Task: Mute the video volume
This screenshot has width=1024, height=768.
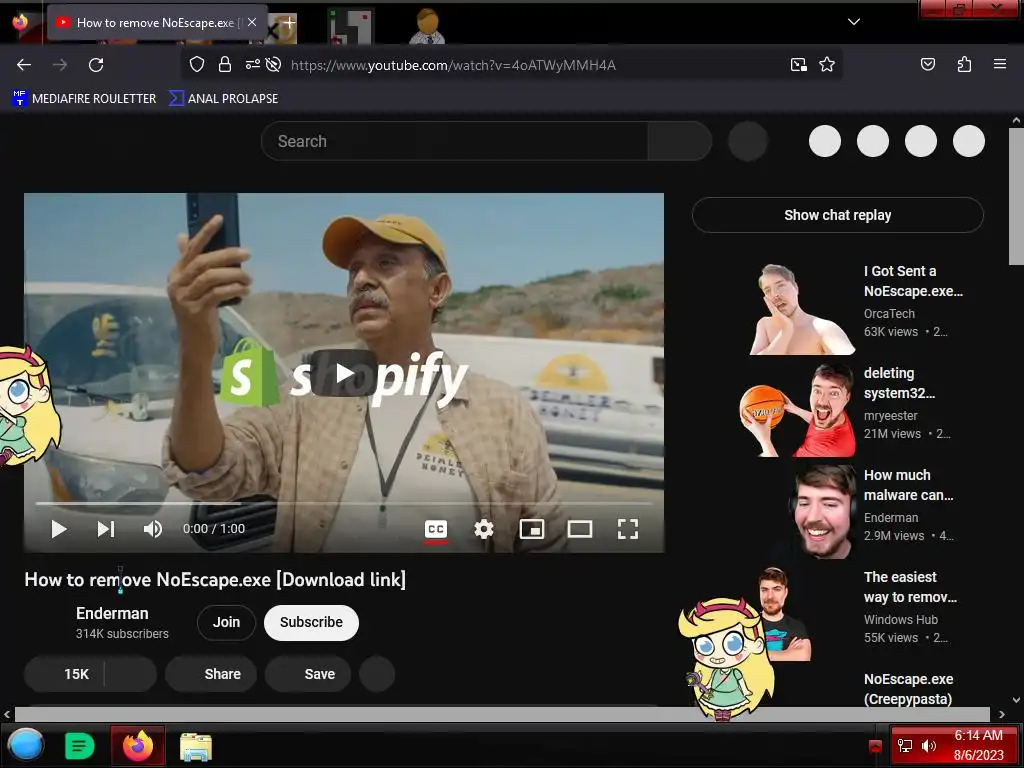Action: (153, 529)
